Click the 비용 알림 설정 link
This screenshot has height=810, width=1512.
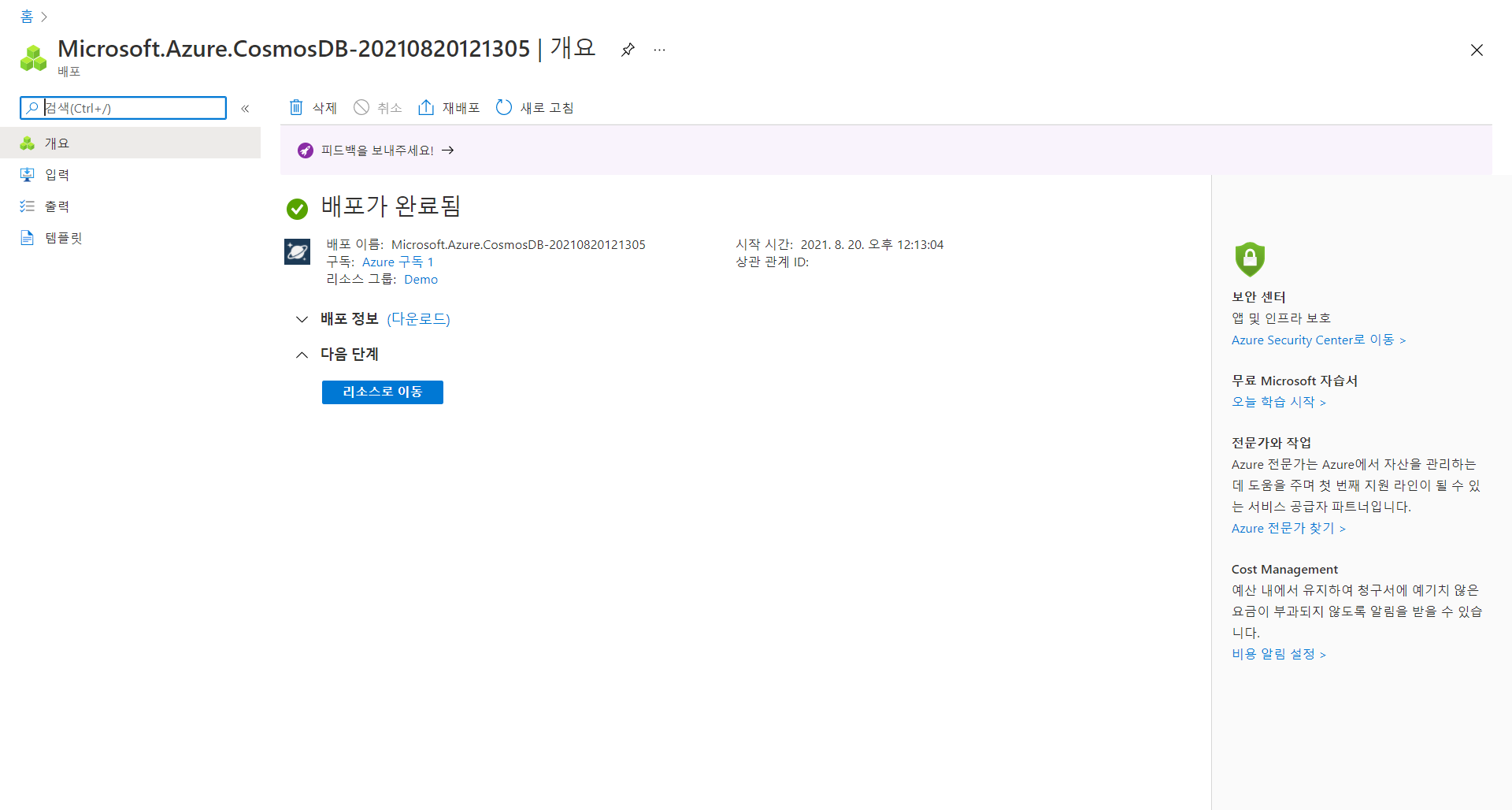click(1279, 654)
